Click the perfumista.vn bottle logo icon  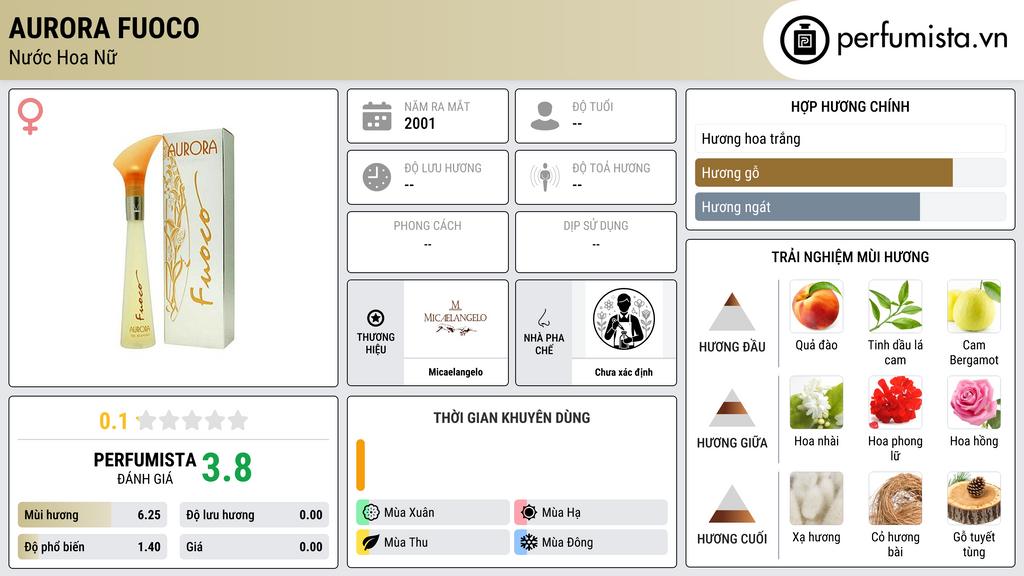point(804,40)
